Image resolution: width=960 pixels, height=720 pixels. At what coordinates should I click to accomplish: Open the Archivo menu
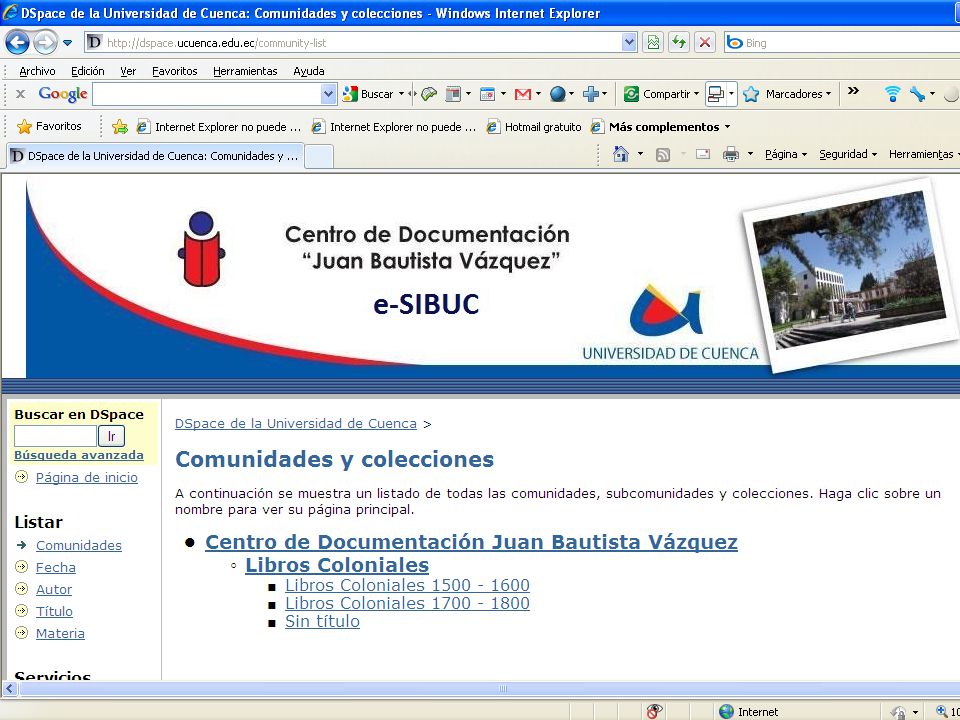37,71
